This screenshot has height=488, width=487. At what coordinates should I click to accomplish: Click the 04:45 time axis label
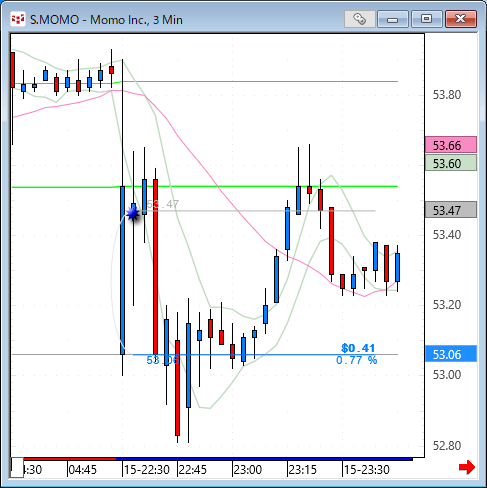coord(83,470)
